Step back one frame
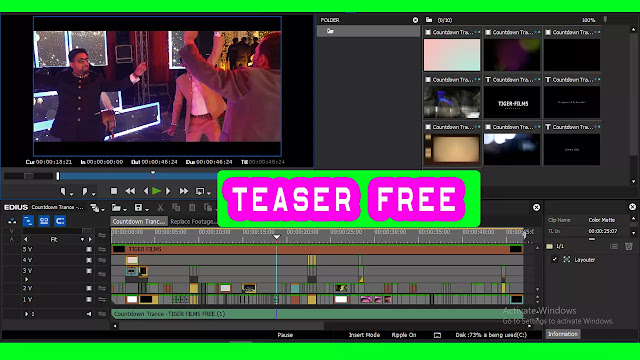The height and width of the screenshot is (360, 640). pos(146,191)
